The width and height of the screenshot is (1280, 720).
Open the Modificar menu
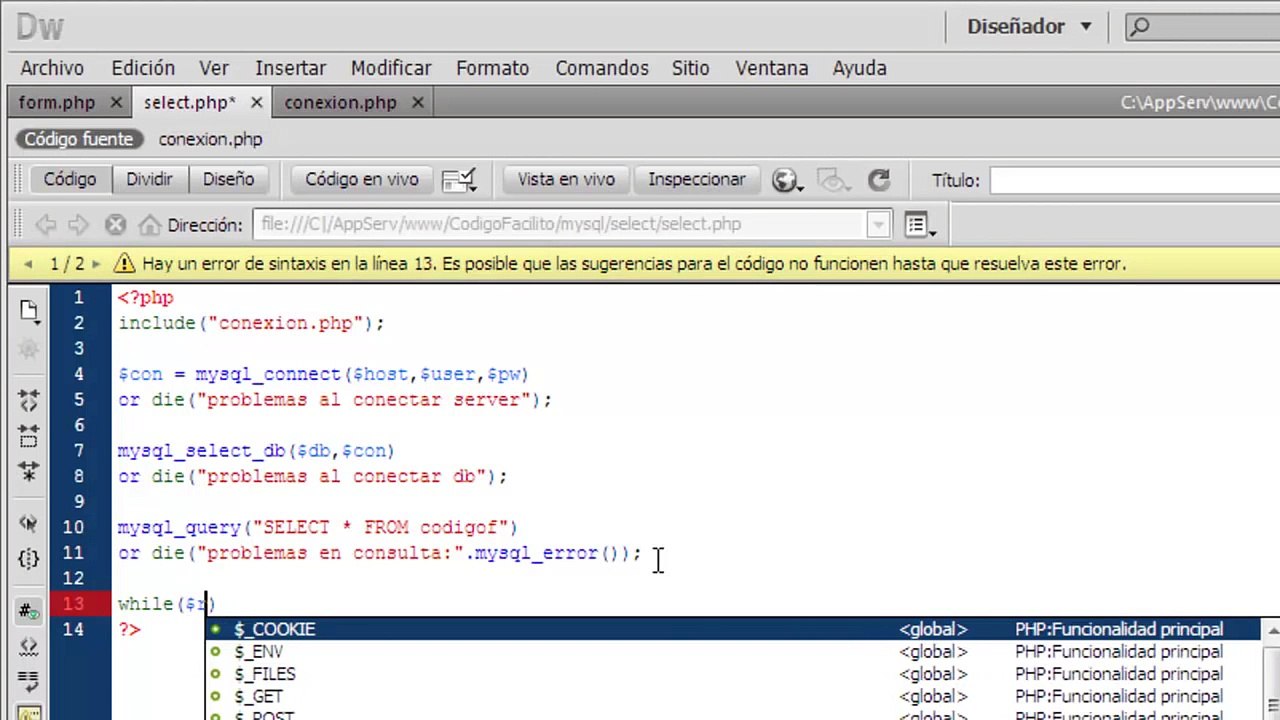pyautogui.click(x=391, y=68)
